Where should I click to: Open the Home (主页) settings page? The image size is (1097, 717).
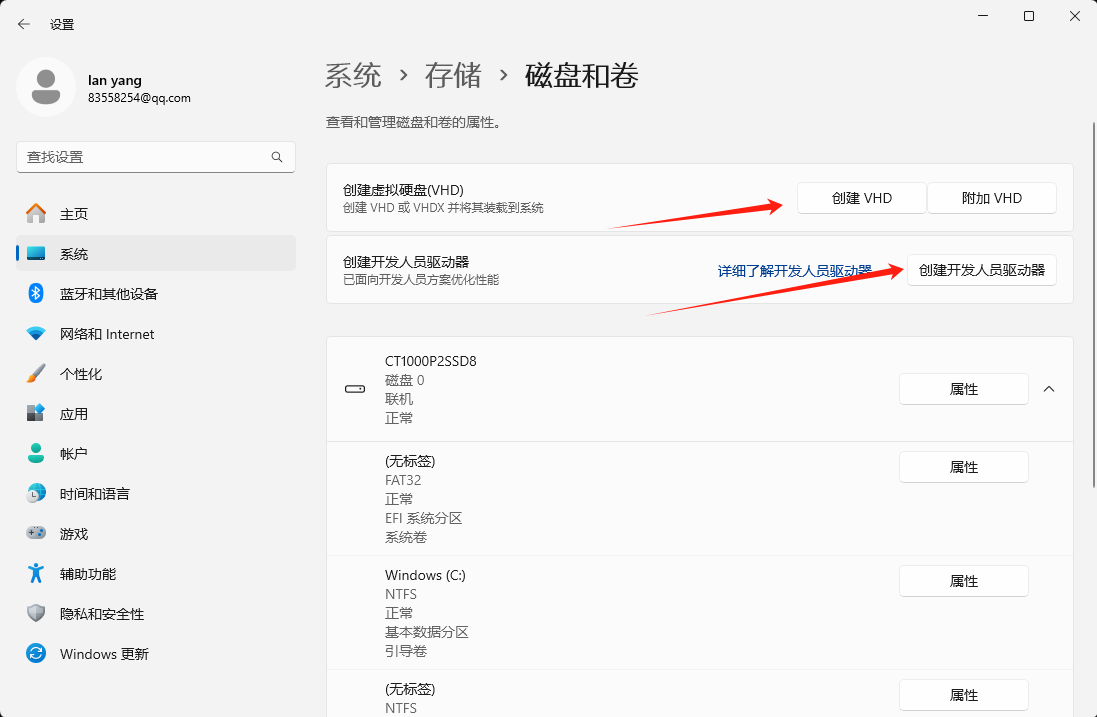(x=156, y=213)
